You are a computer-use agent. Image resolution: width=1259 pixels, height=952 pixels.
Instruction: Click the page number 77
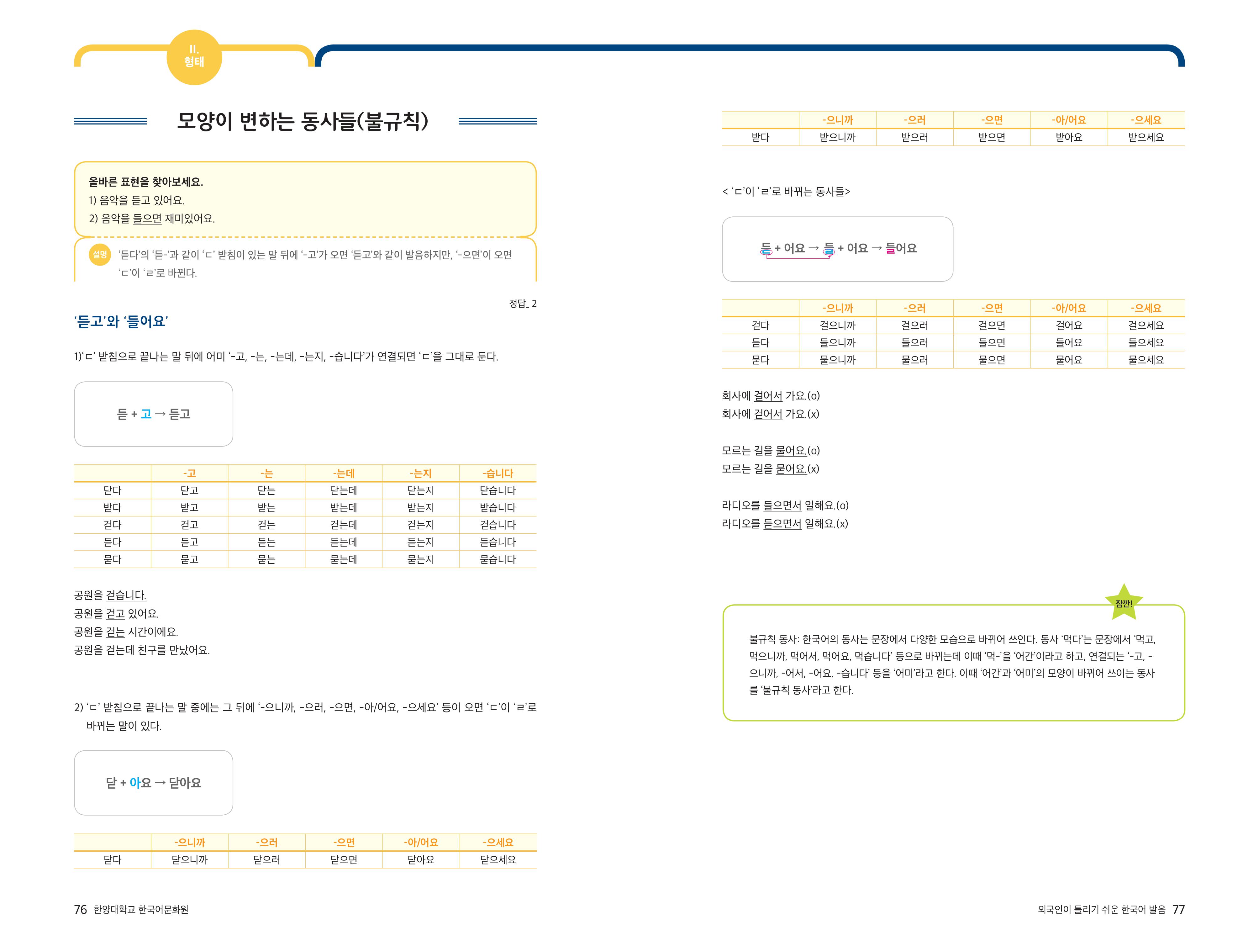[1178, 909]
